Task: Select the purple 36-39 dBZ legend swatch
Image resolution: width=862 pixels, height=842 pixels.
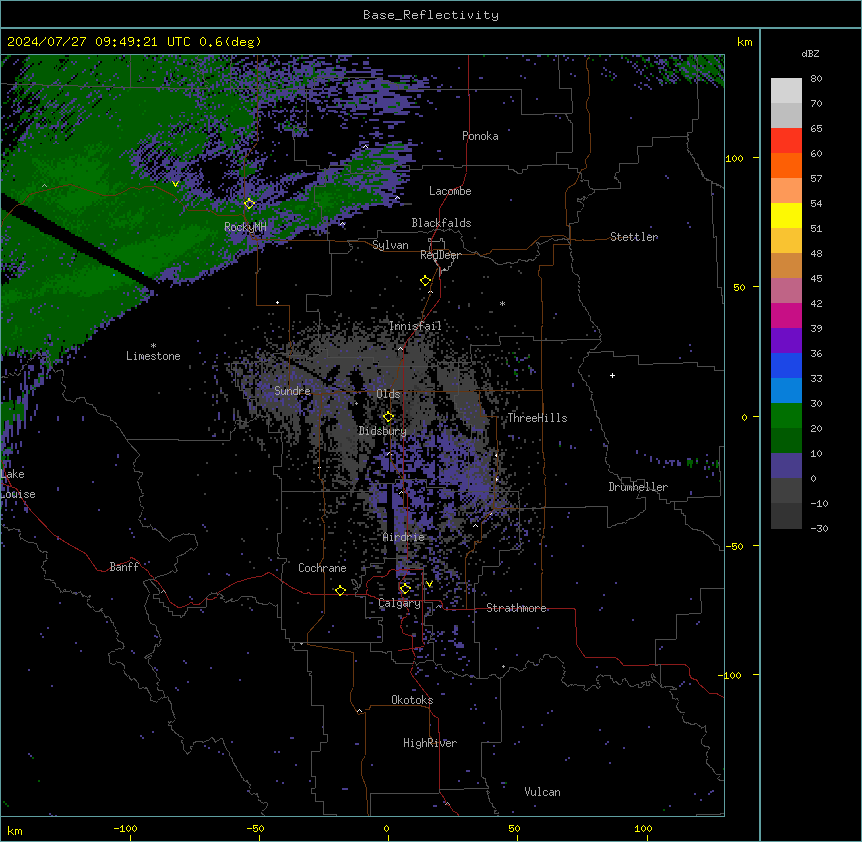Action: (x=786, y=341)
